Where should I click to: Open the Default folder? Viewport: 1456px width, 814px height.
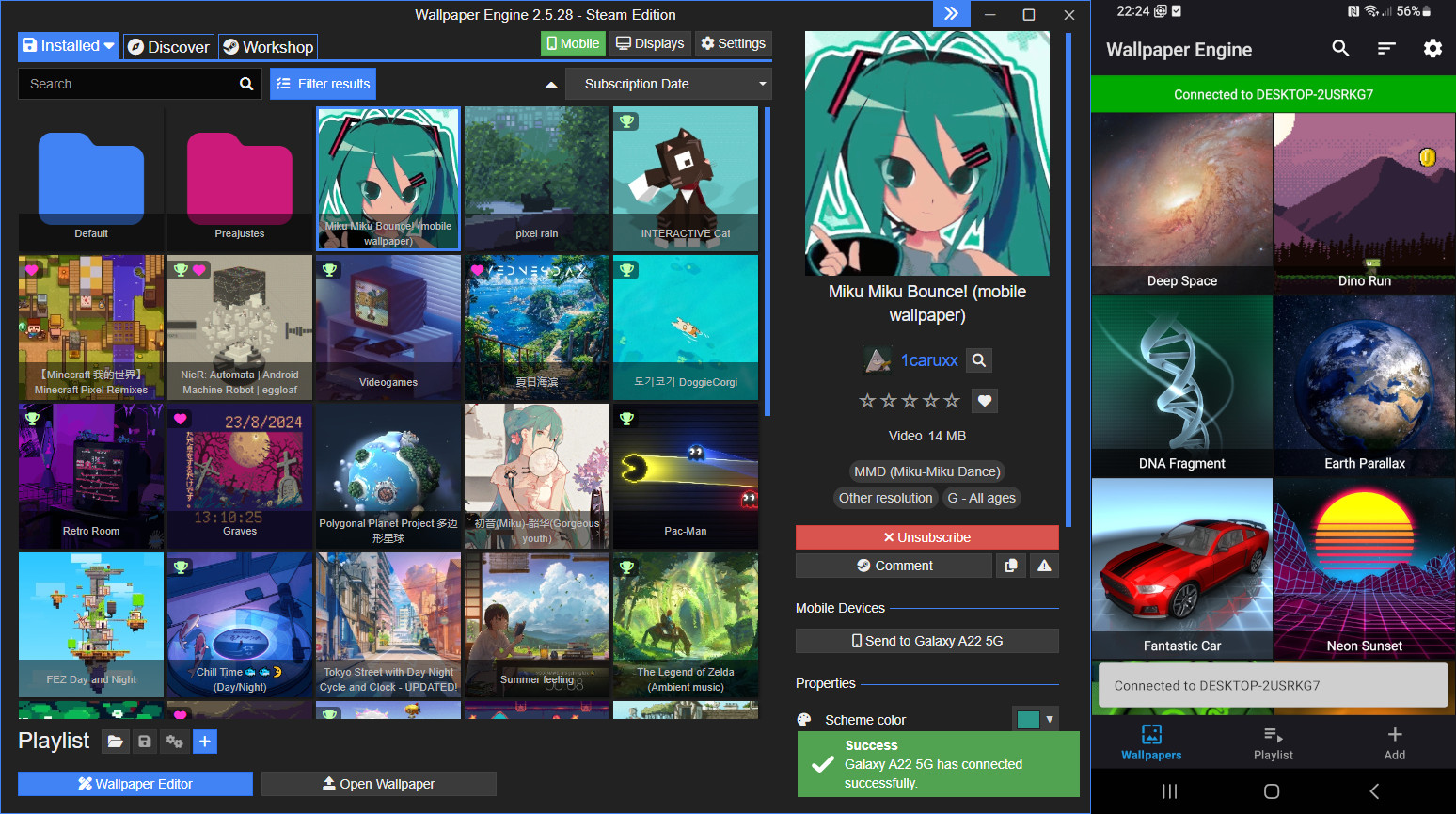click(91, 179)
